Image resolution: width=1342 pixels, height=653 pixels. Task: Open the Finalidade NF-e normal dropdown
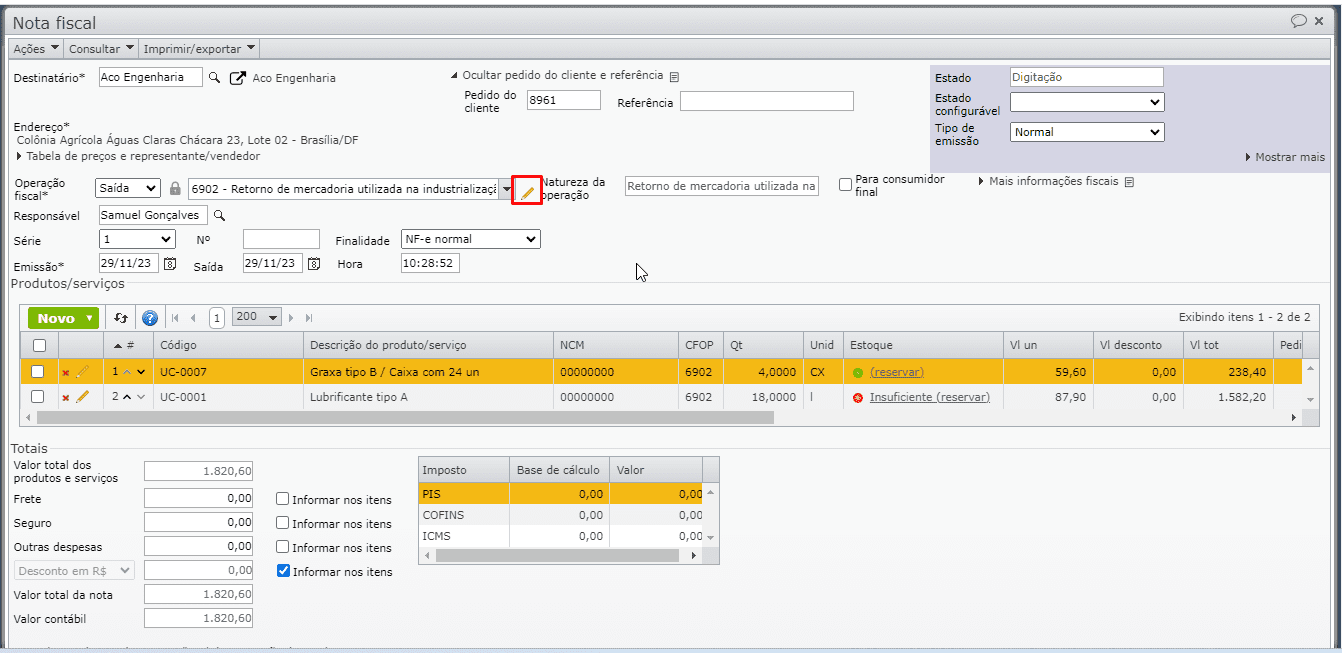click(470, 239)
